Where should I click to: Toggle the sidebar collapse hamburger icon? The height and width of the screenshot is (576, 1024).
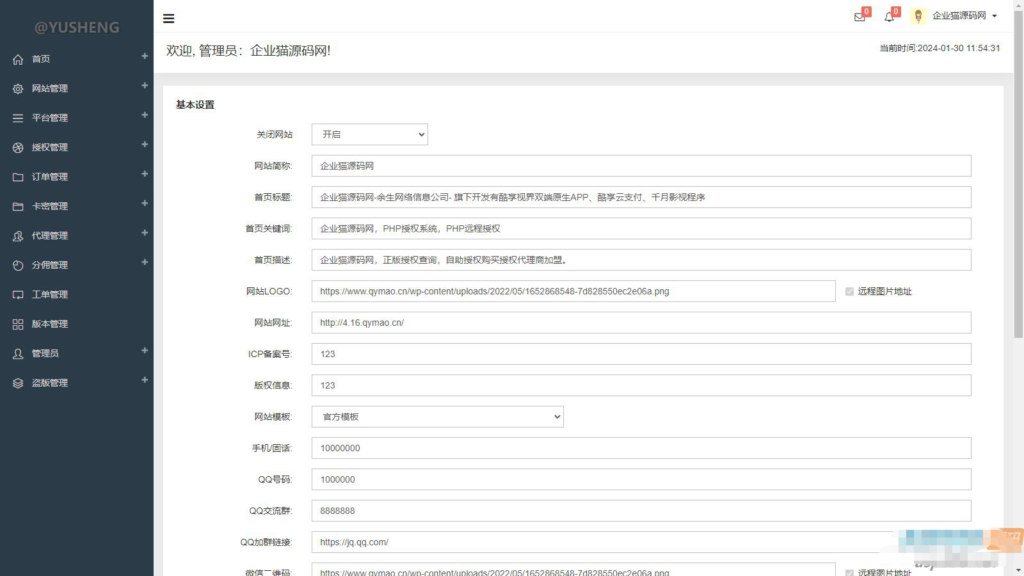click(168, 18)
